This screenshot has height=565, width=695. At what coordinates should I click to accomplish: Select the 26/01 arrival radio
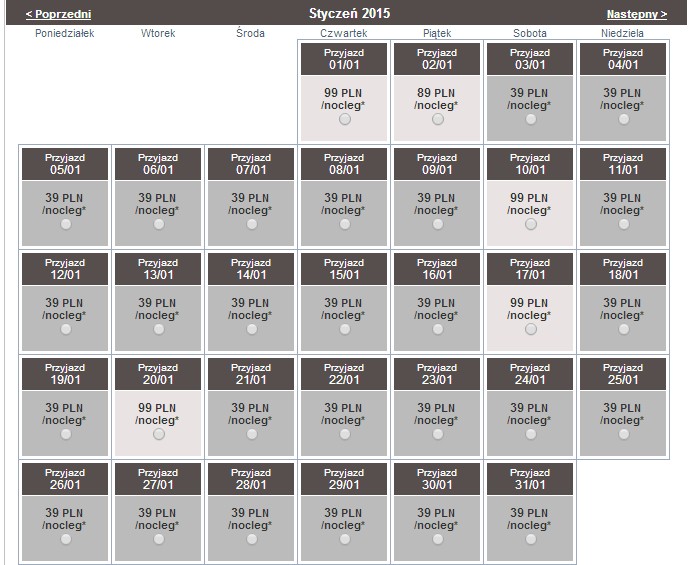click(x=66, y=539)
